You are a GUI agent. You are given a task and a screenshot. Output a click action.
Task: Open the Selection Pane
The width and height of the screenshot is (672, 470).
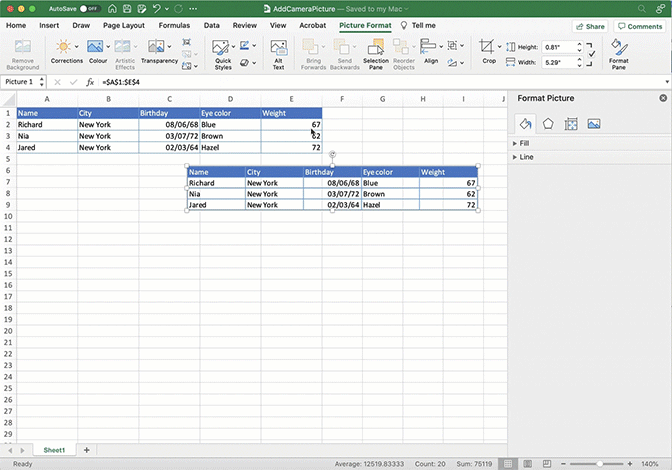[x=376, y=54]
